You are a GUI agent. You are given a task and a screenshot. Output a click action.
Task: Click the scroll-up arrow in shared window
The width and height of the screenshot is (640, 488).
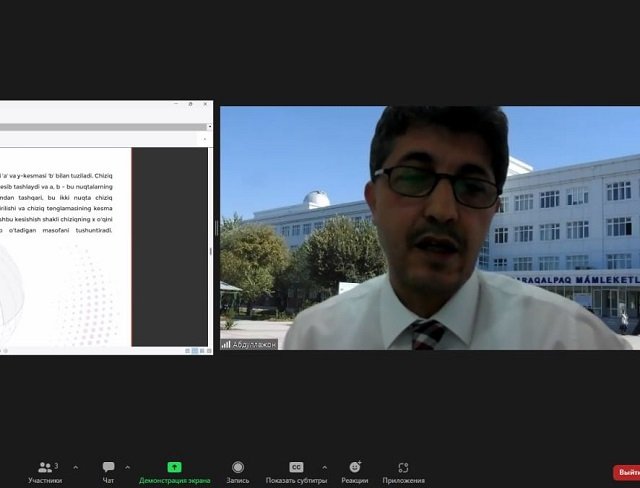209,127
